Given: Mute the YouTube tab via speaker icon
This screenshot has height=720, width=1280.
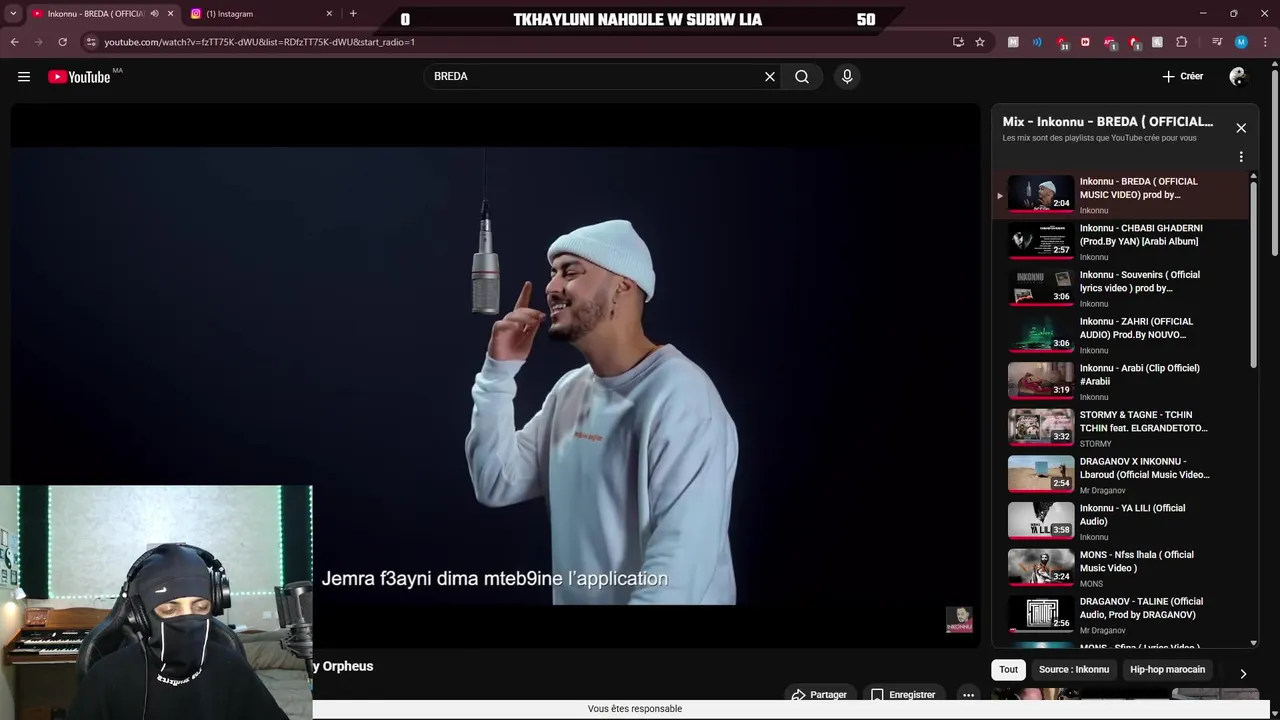Looking at the screenshot, I should (x=154, y=14).
